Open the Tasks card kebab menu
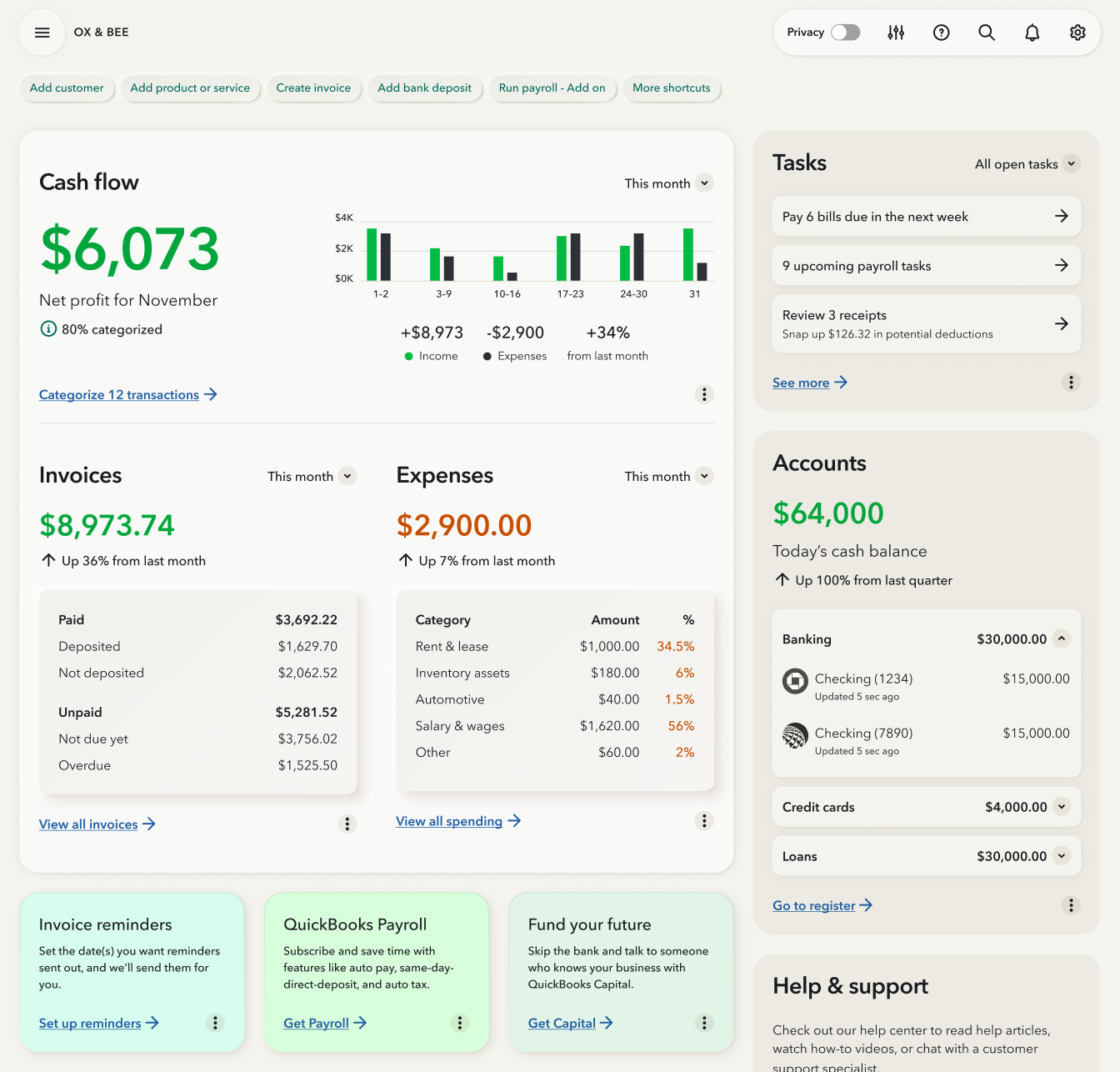The height and width of the screenshot is (1072, 1120). (1072, 383)
